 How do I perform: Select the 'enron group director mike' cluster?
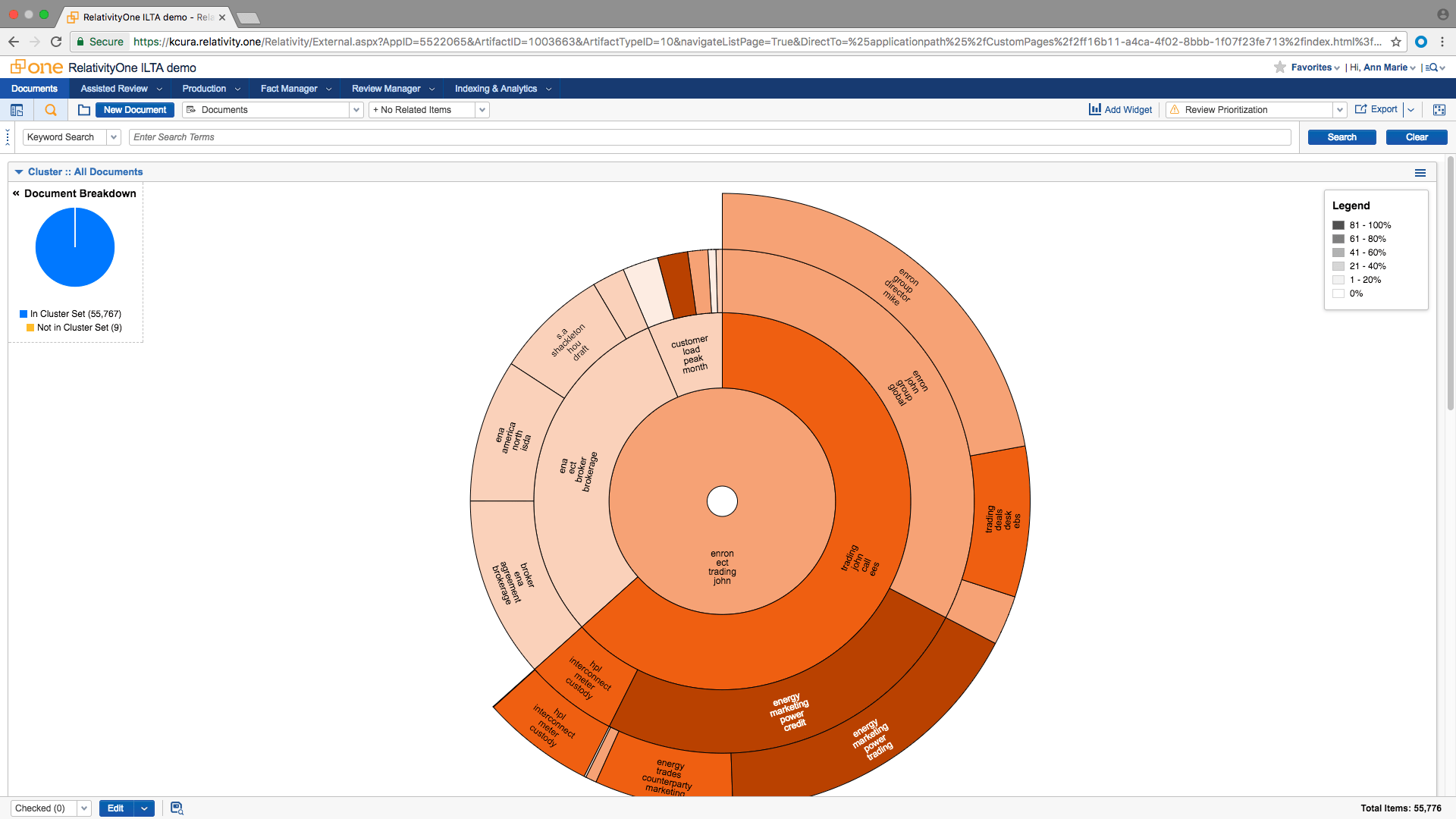tap(902, 287)
